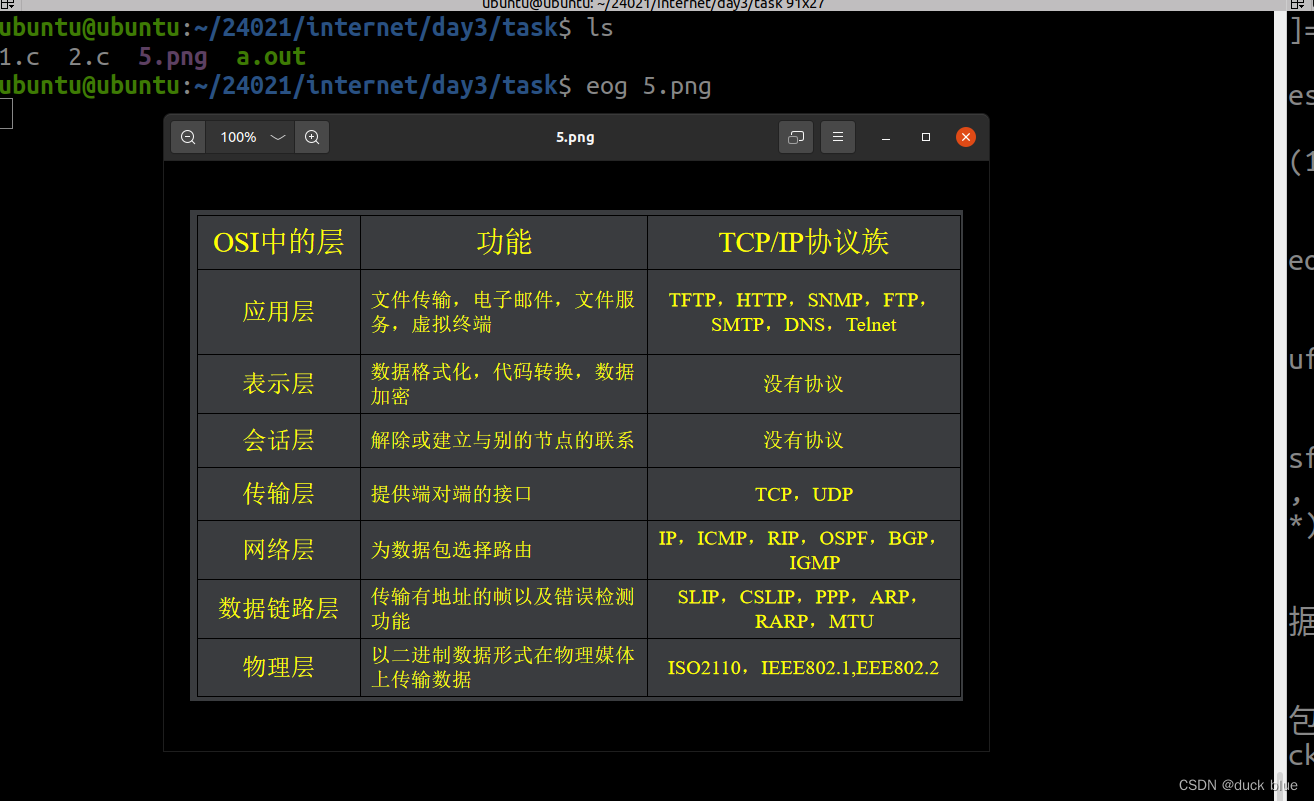Click 5.png in the terminal ls output
Image resolution: width=1314 pixels, height=801 pixels.
click(x=173, y=57)
